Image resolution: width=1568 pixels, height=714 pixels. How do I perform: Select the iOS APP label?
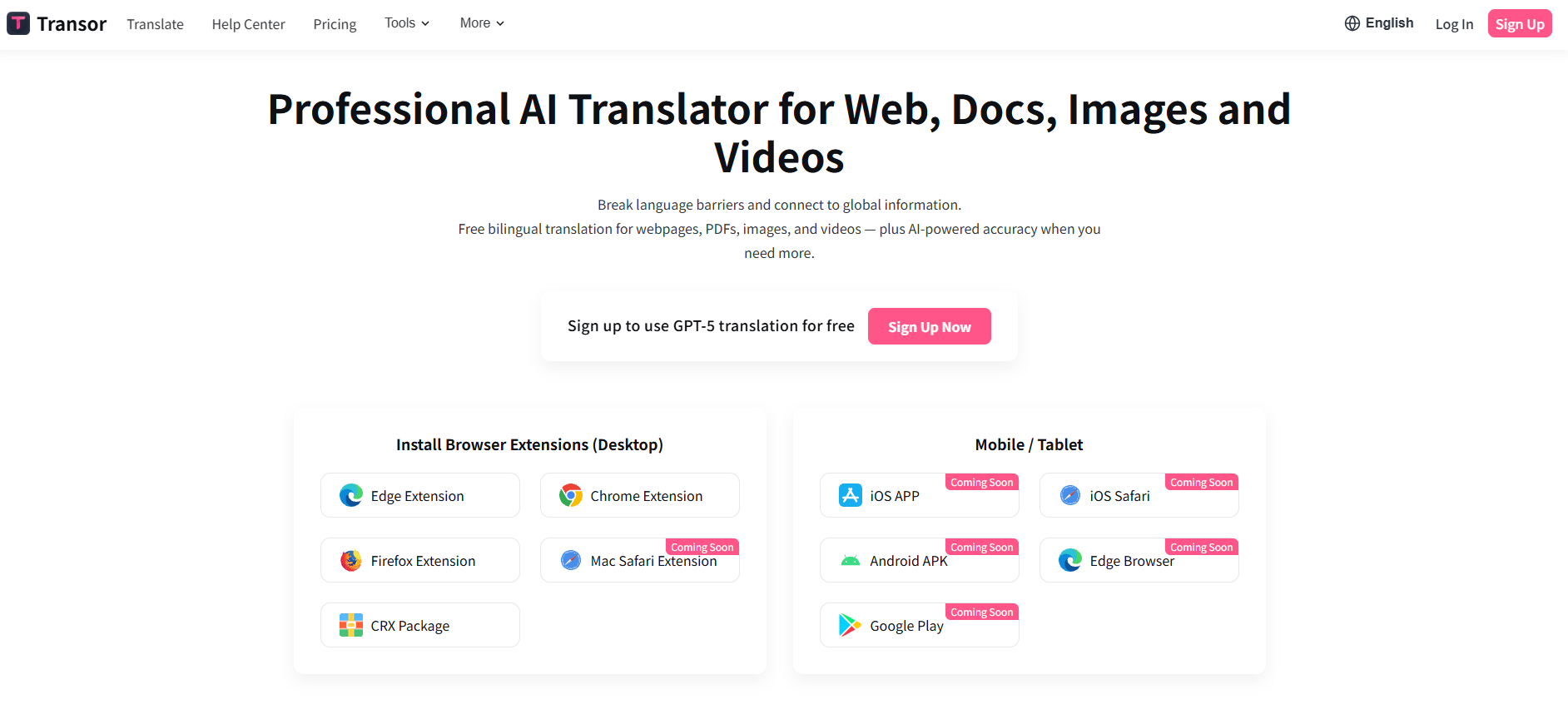pyautogui.click(x=895, y=496)
